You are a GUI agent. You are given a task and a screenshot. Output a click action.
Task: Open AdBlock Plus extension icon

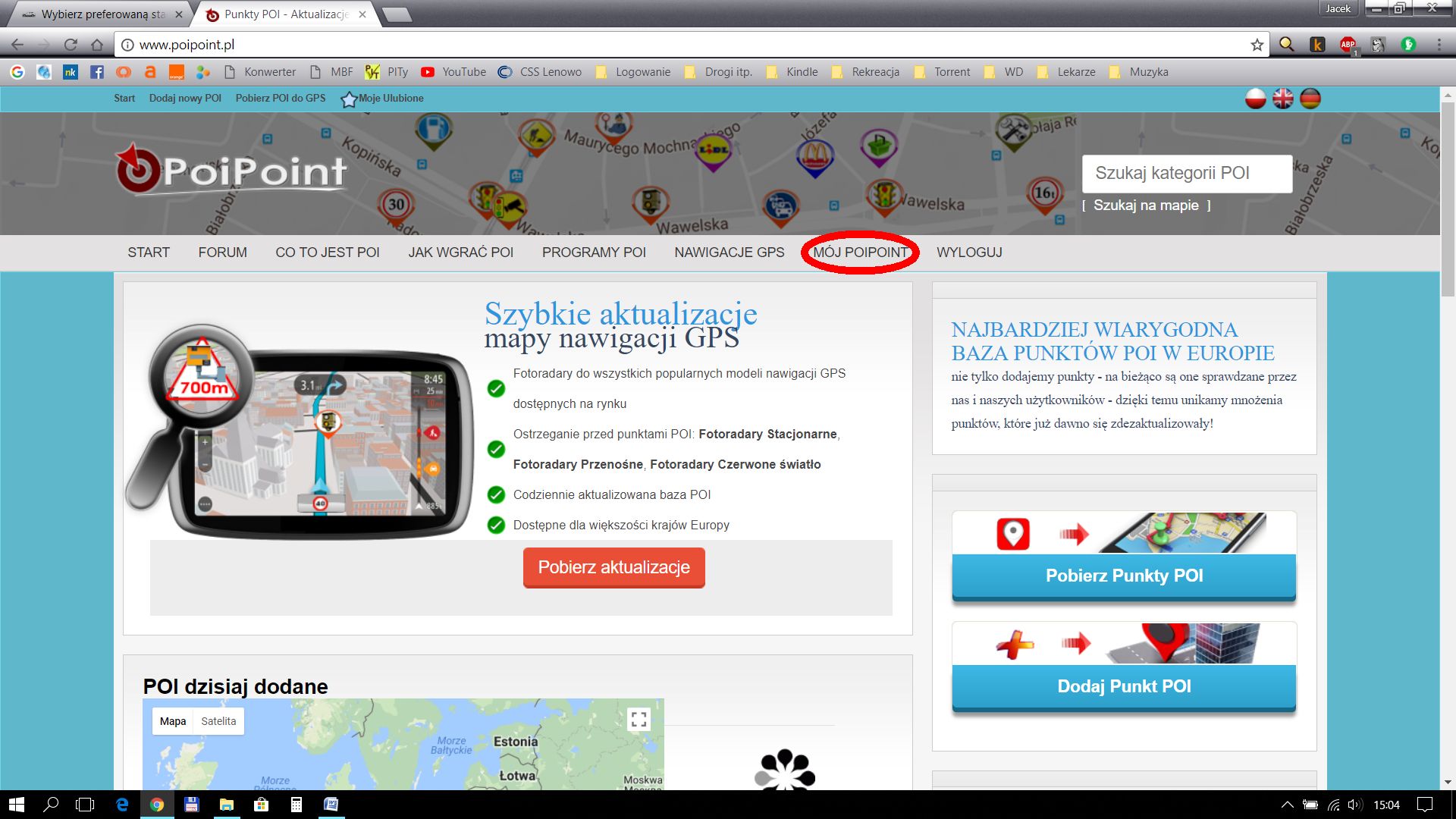pos(1348,45)
